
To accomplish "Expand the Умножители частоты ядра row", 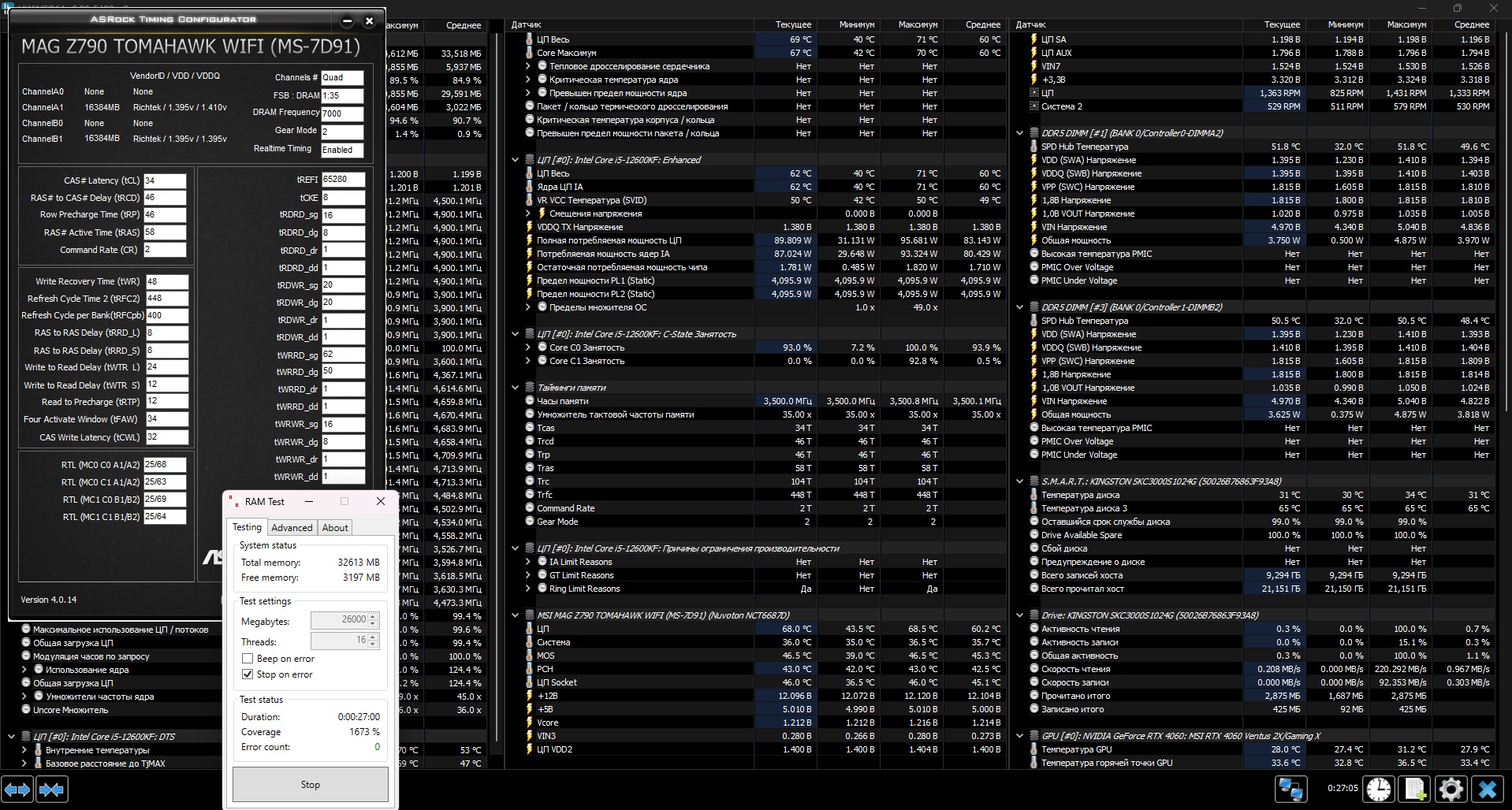I will 24,697.
